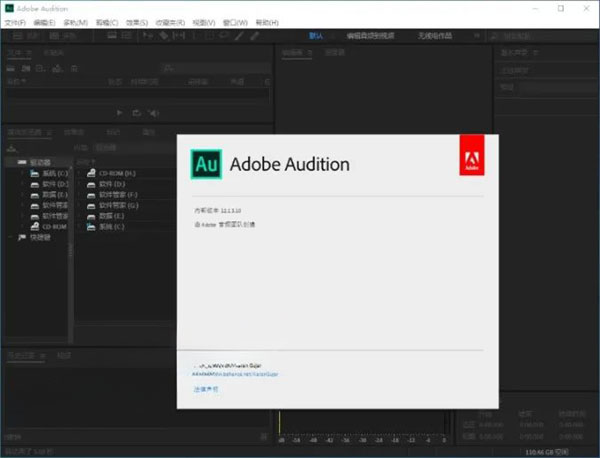This screenshot has height=458, width=600.
Task: Toggle loop playback in Files panel
Action: point(135,112)
